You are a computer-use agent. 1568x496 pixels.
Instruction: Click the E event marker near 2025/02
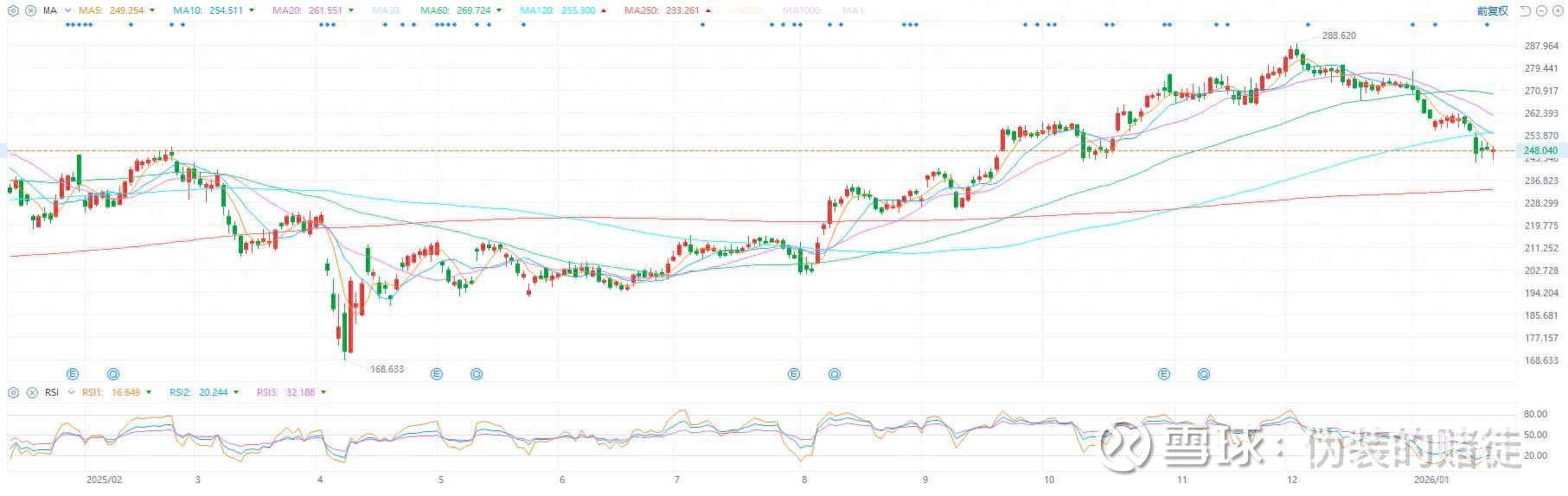coord(74,374)
